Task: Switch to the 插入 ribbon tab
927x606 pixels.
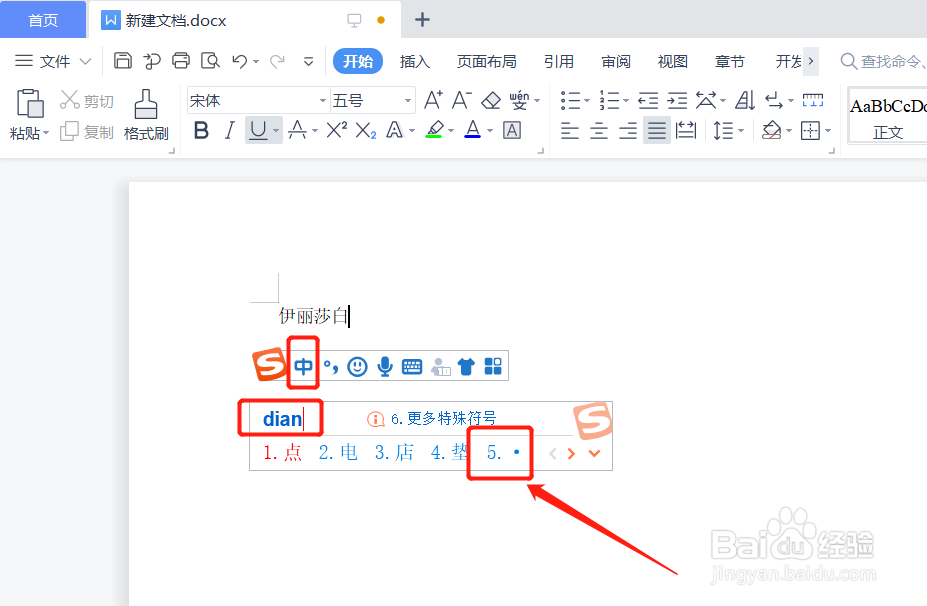Action: [x=414, y=61]
